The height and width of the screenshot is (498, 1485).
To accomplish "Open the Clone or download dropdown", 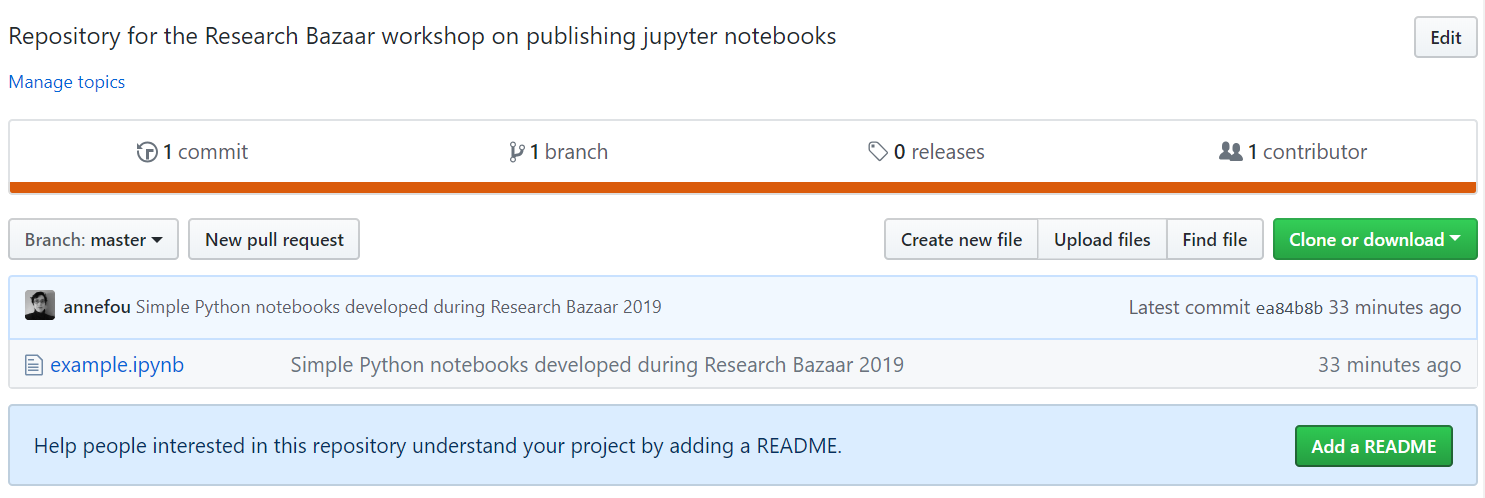I will 1375,240.
